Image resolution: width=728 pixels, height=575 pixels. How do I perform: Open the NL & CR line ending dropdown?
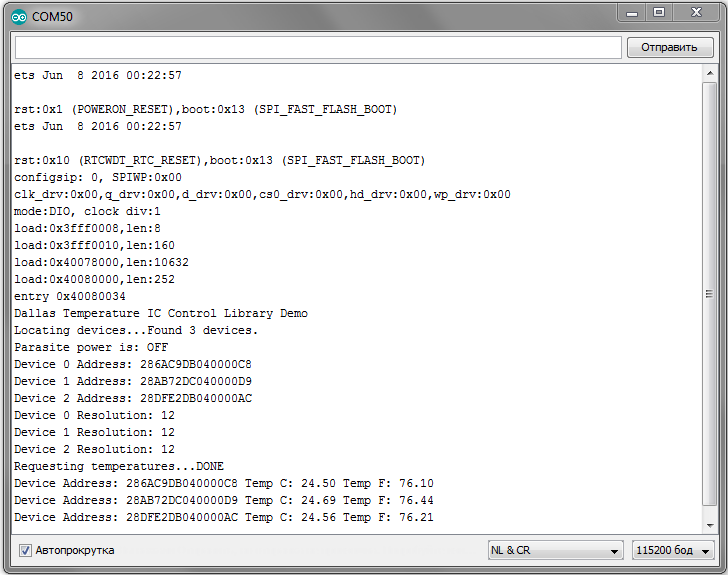[x=555, y=550]
